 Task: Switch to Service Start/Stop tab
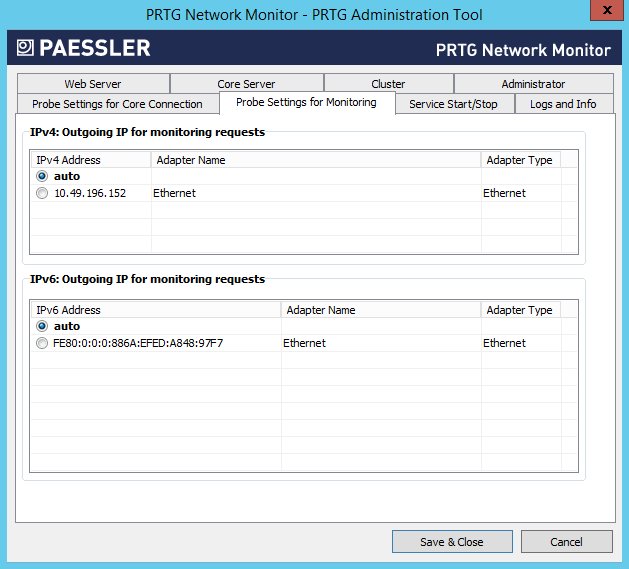coord(454,104)
